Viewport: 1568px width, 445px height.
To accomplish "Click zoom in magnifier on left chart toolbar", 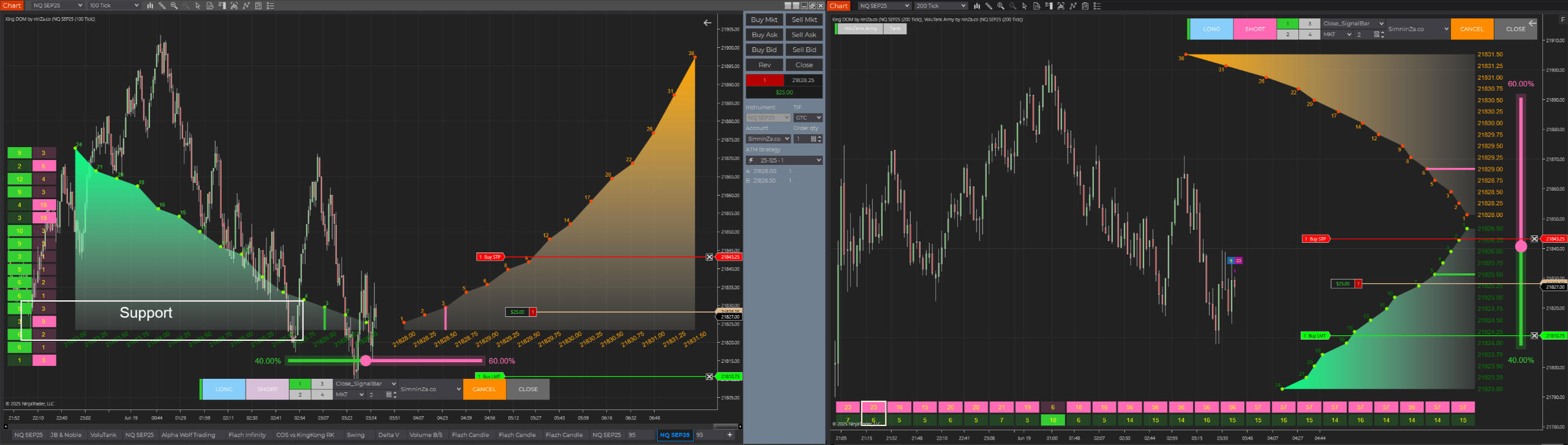I will coord(174,6).
